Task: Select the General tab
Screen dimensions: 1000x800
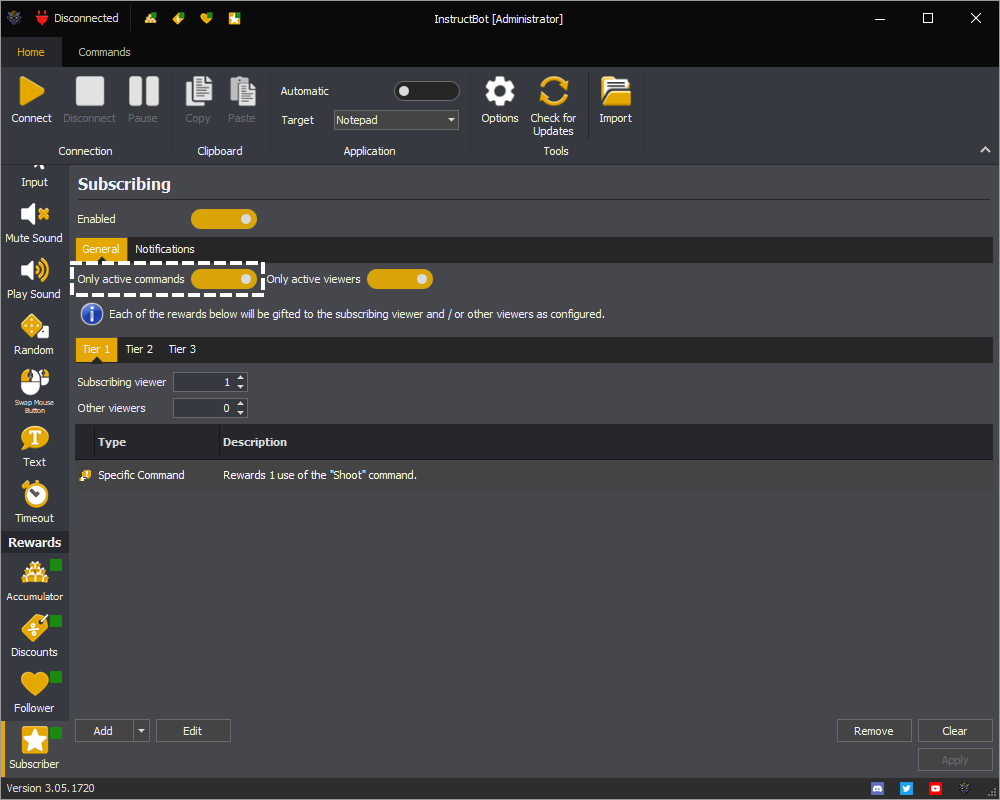Action: pyautogui.click(x=101, y=249)
